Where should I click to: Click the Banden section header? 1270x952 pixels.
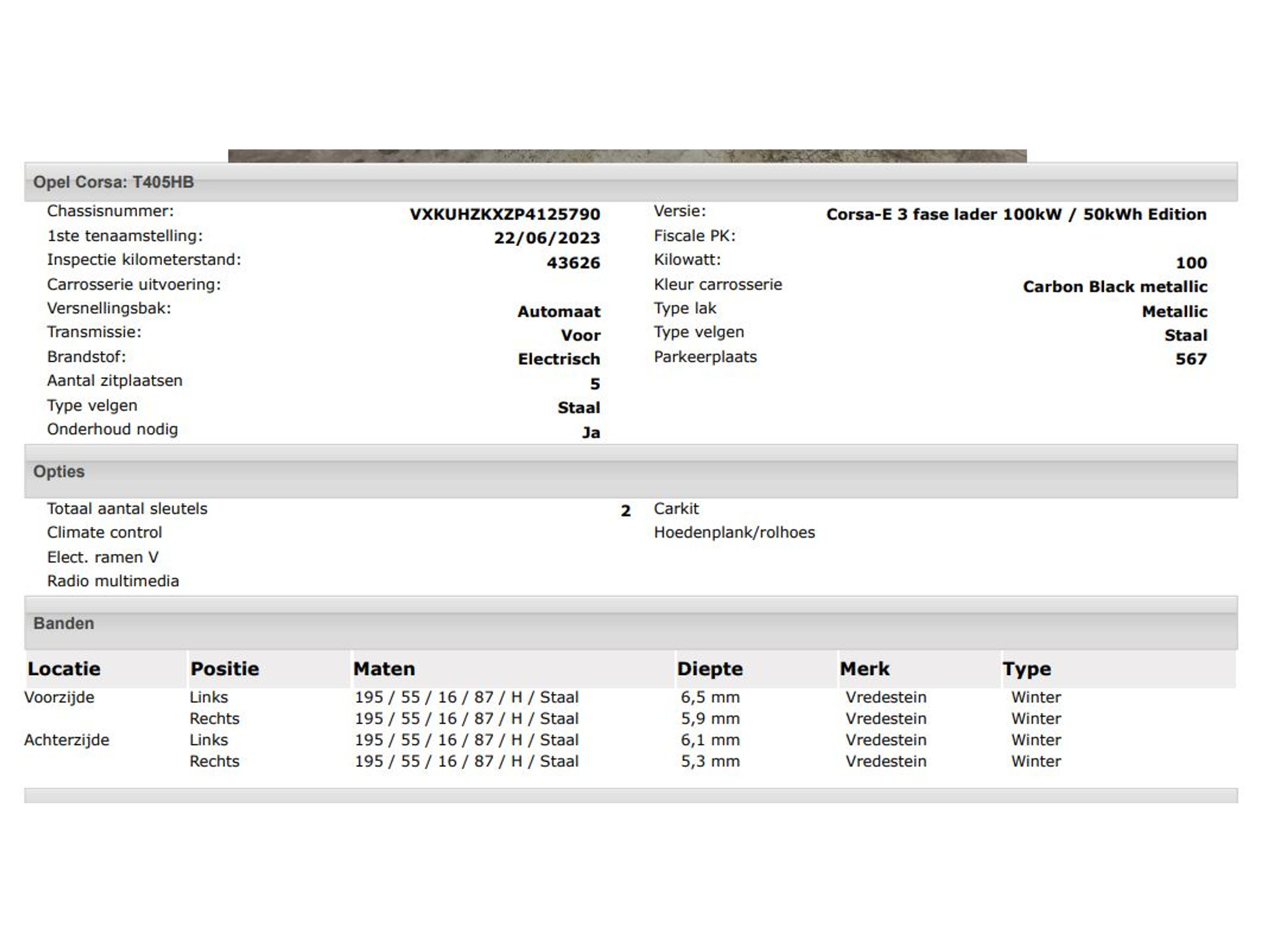click(x=63, y=623)
